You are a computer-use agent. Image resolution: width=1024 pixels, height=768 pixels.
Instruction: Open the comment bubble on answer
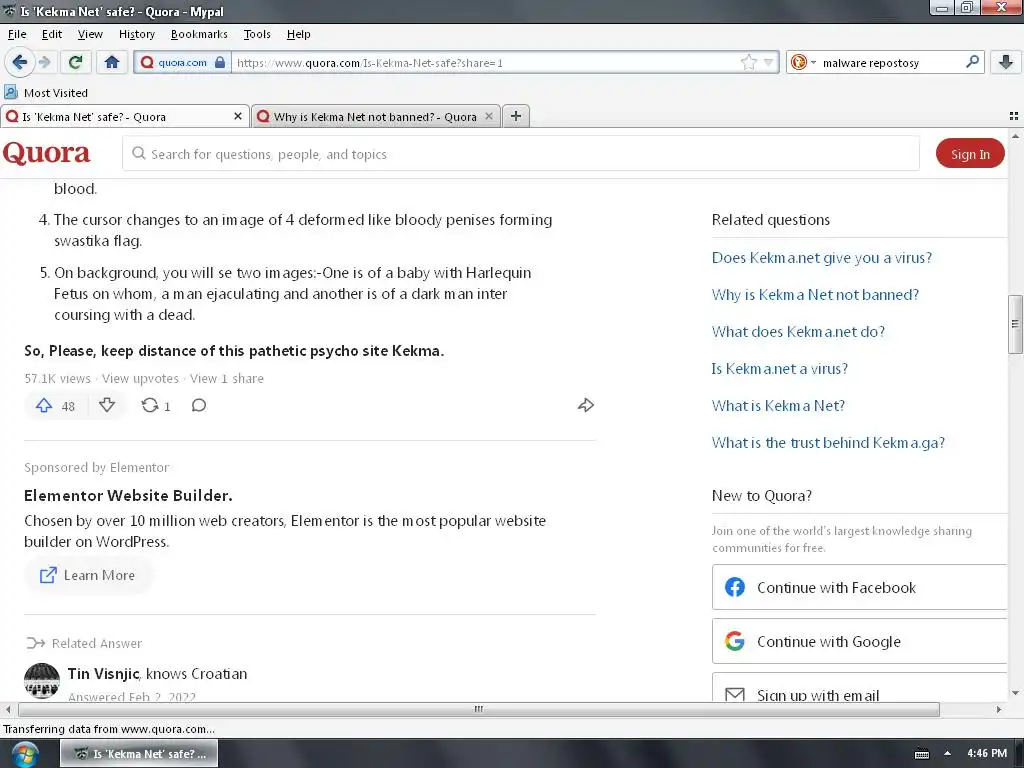[x=199, y=406]
